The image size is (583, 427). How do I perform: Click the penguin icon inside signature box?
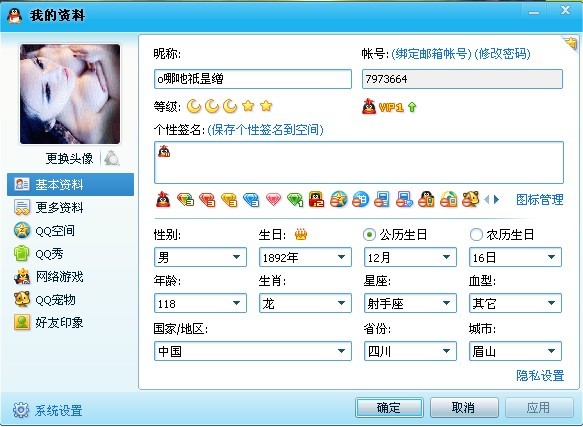[164, 151]
